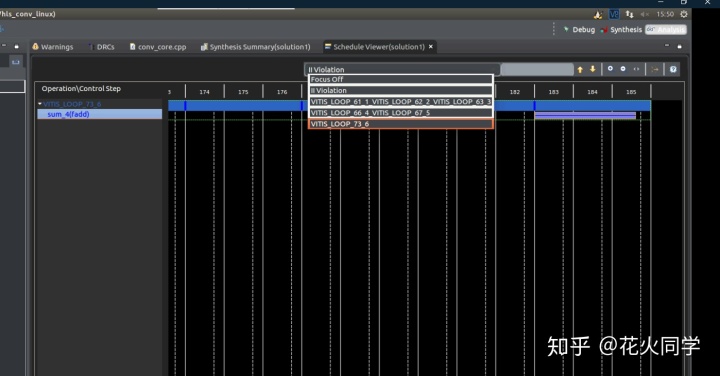Open the VNC tray icon
Screen dimensions: 720x376
614,14
